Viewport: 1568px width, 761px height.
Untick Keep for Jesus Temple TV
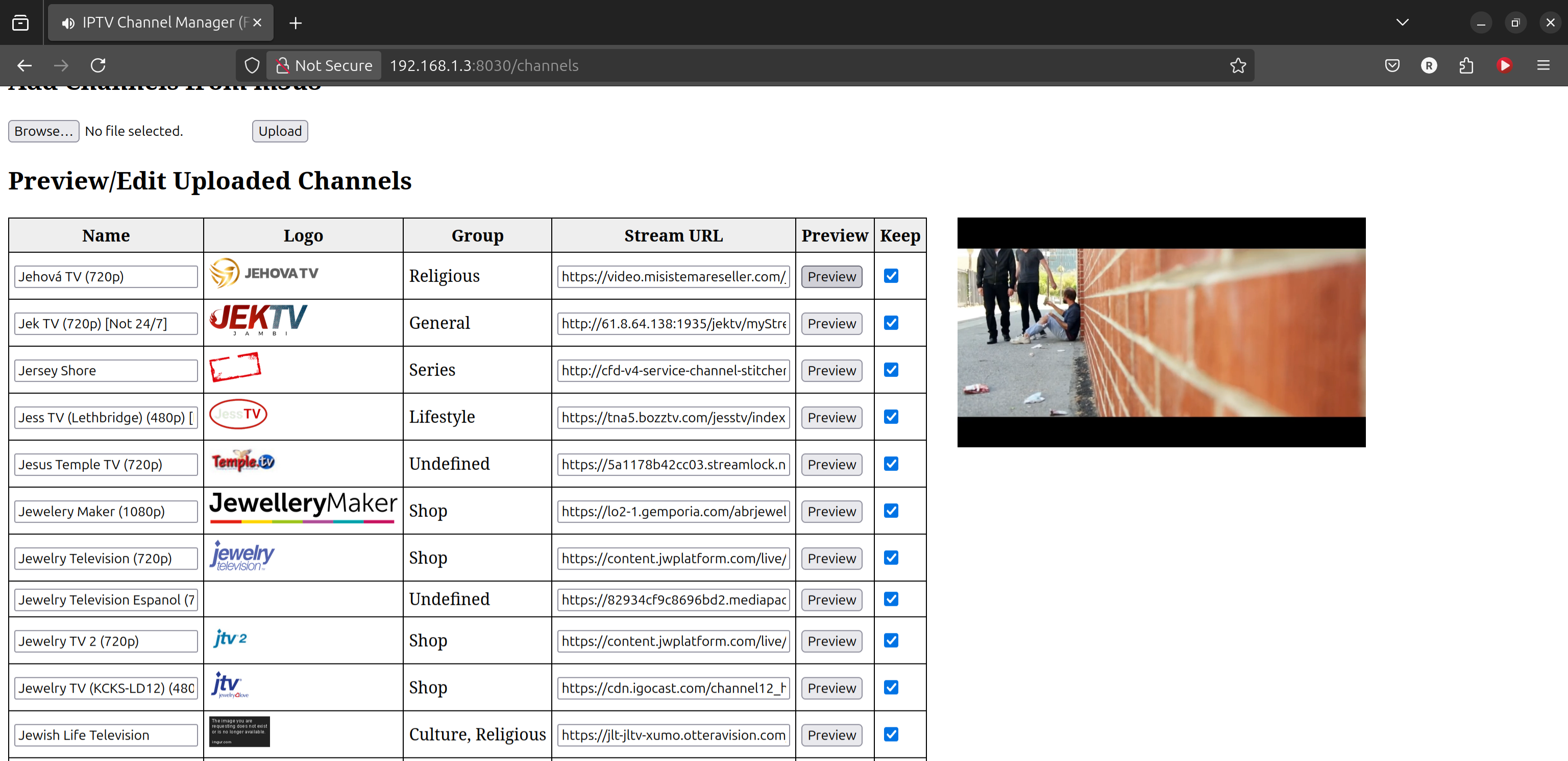coord(891,464)
